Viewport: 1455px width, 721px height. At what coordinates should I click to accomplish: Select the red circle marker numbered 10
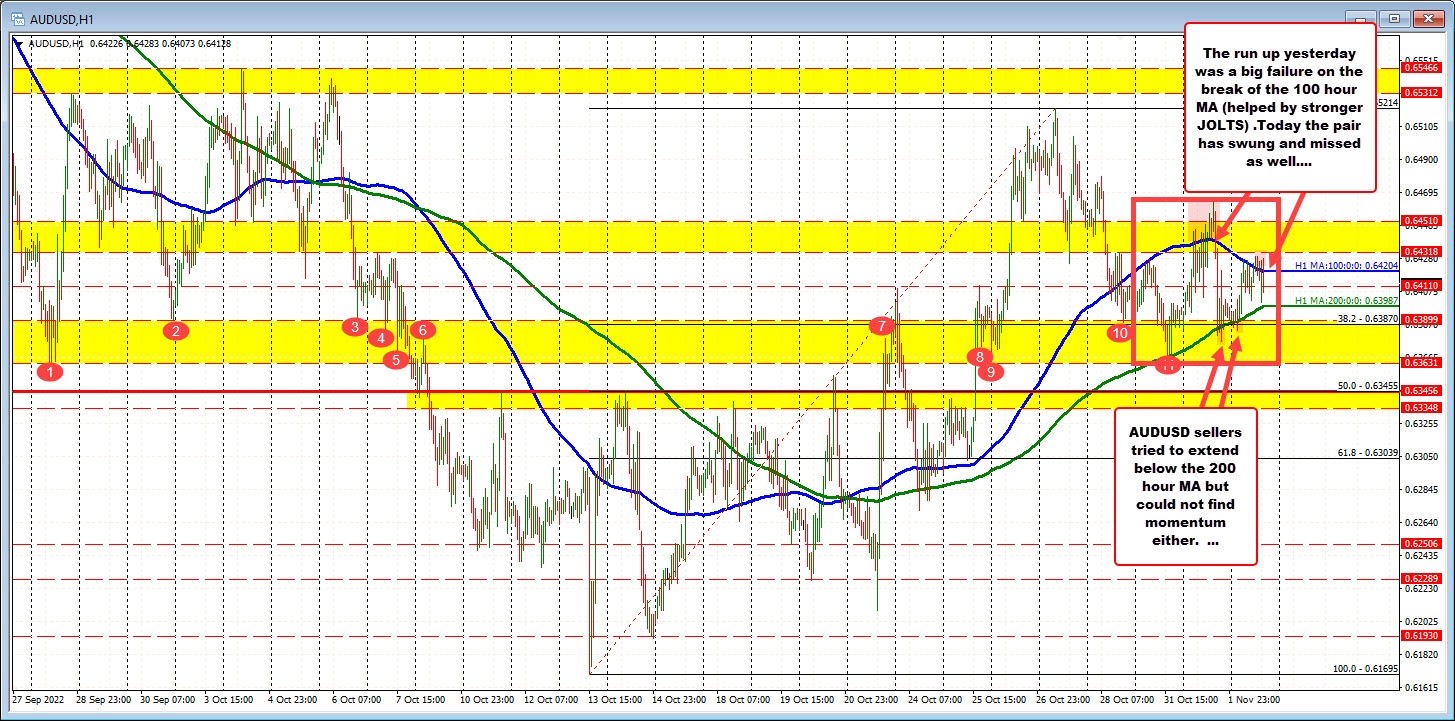(x=1120, y=331)
